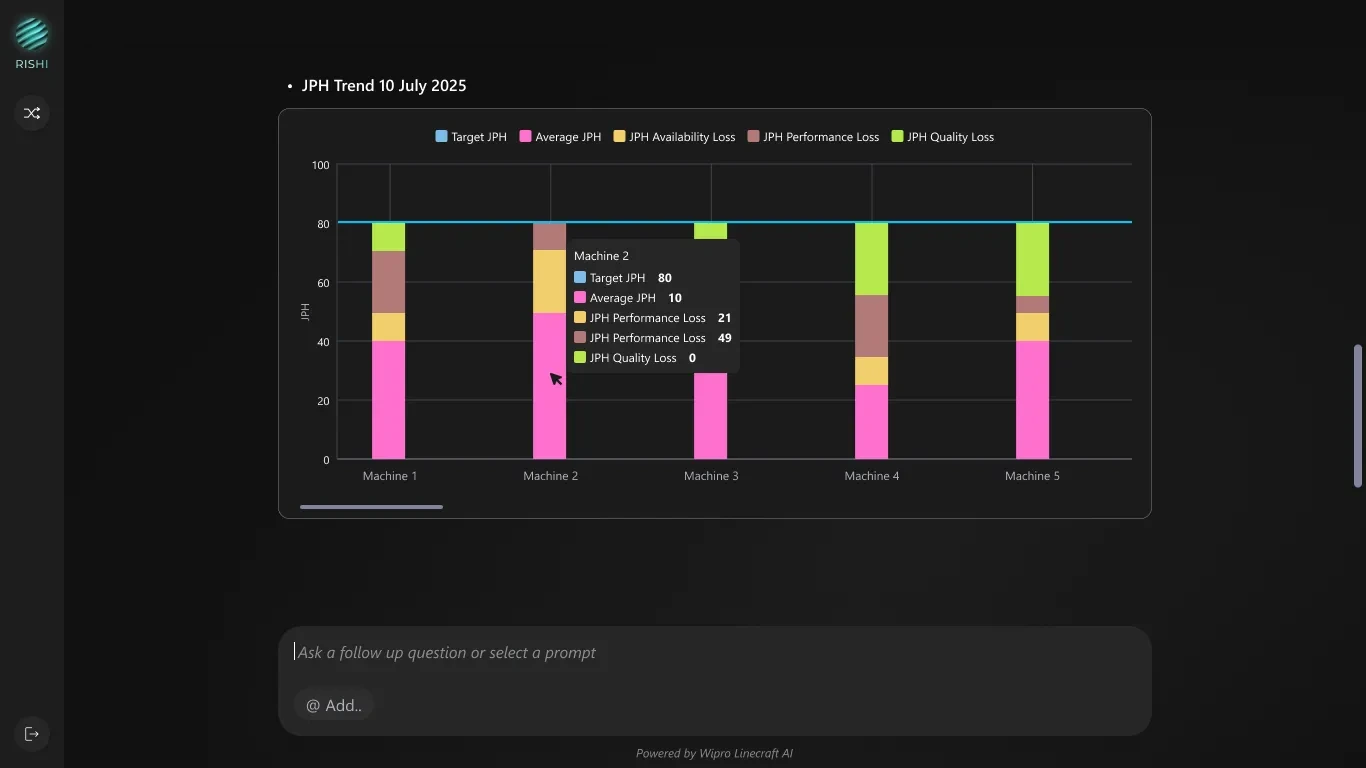Click the "100" y-axis value
This screenshot has height=768, width=1366.
[320, 165]
